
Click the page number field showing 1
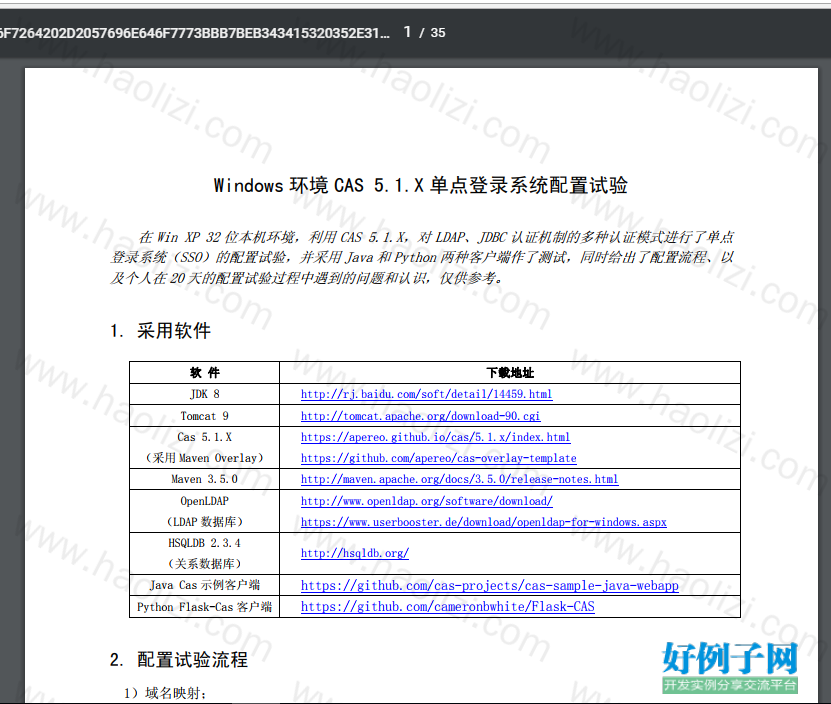(x=407, y=32)
